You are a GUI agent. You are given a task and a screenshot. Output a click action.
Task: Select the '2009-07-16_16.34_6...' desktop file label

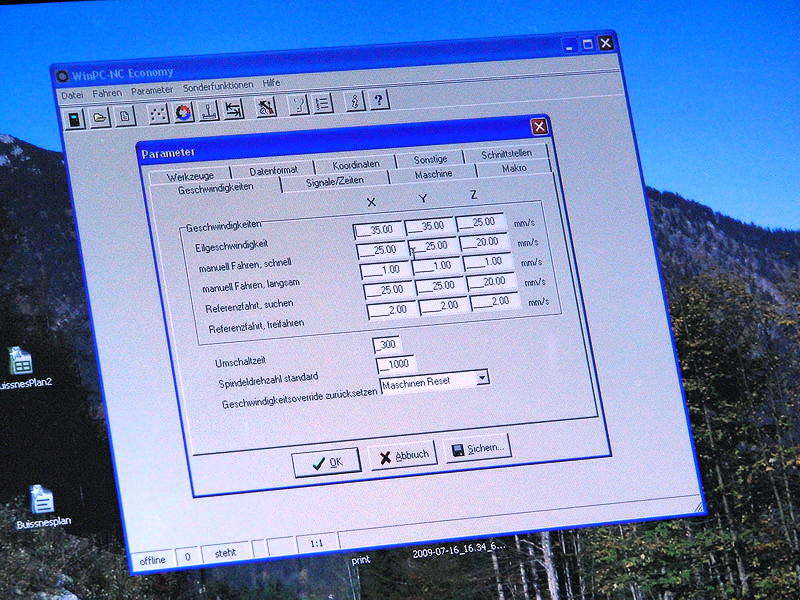(x=459, y=551)
